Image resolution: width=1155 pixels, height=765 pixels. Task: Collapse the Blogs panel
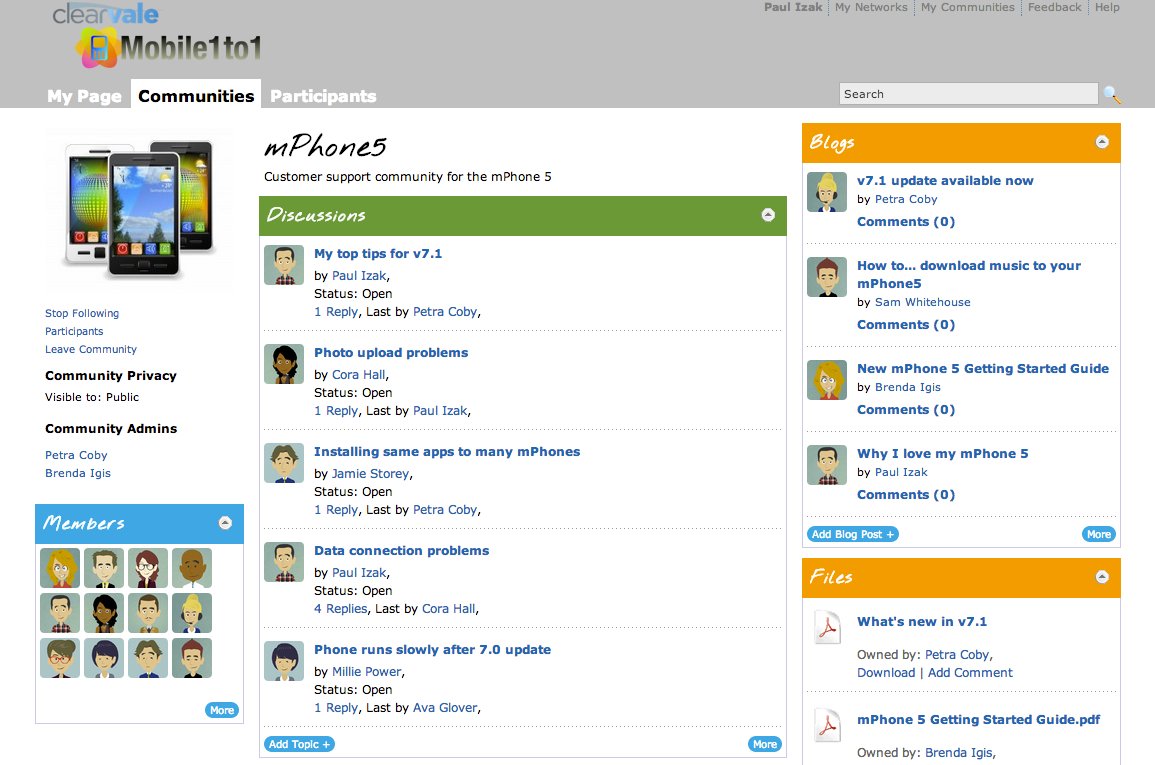click(x=1102, y=142)
